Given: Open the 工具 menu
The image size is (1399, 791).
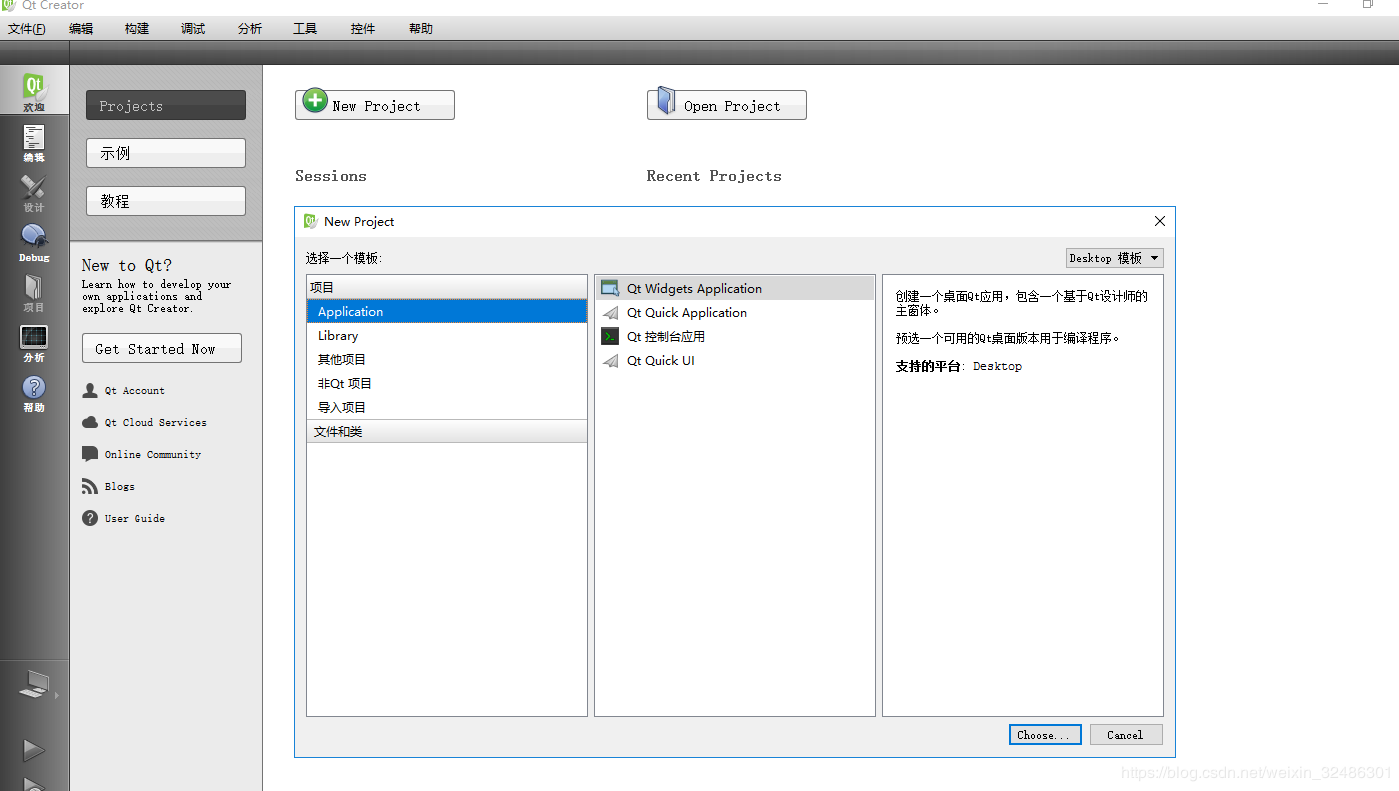Looking at the screenshot, I should coord(305,29).
